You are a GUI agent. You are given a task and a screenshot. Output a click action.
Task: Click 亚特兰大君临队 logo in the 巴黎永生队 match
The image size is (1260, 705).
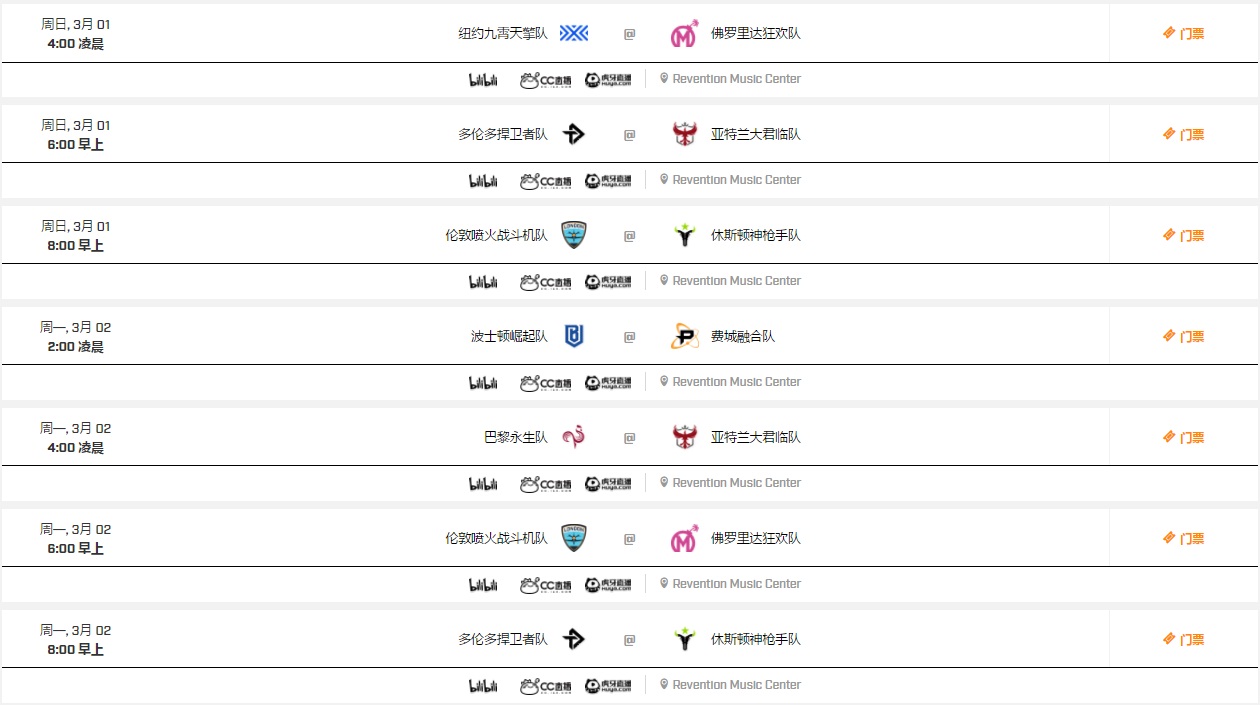(x=684, y=437)
